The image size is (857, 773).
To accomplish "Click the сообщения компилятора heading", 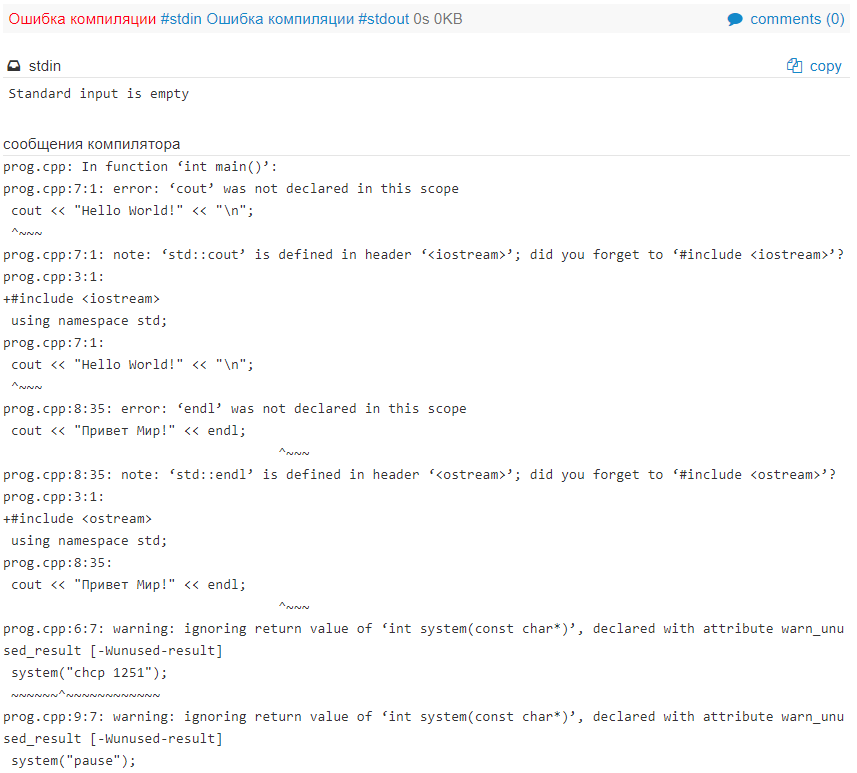I will [91, 144].
